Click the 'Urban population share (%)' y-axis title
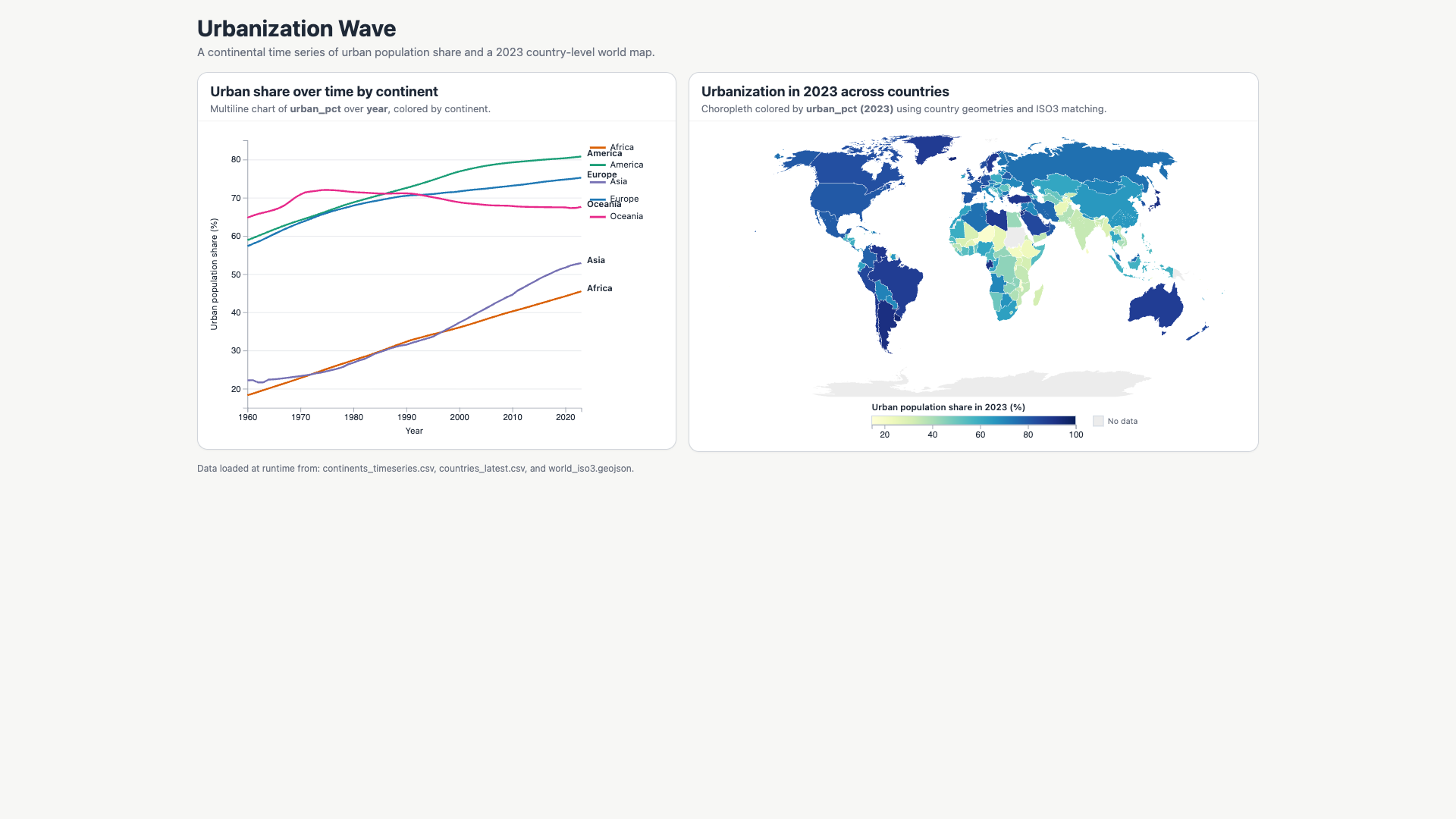 pos(214,275)
